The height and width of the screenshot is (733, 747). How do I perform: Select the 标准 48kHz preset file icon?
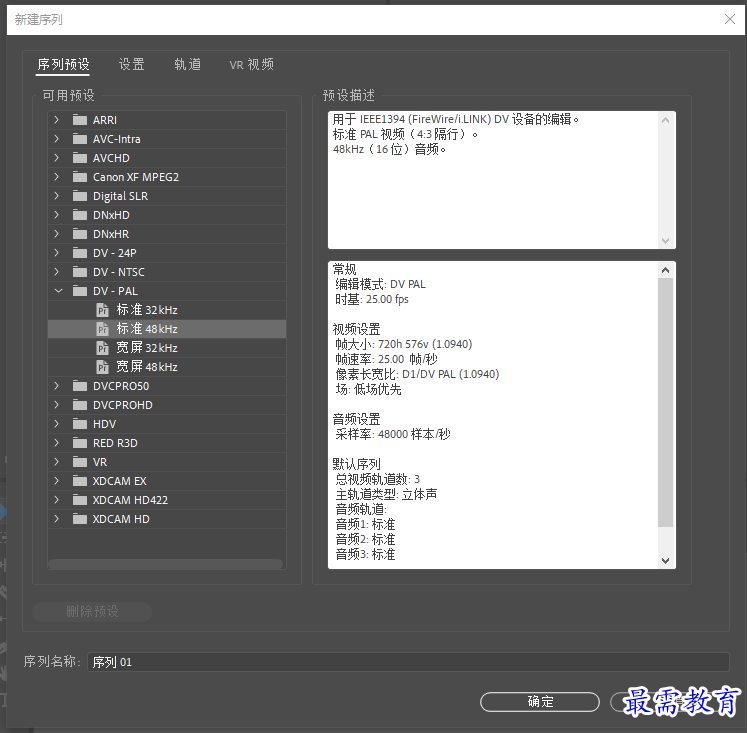pyautogui.click(x=102, y=329)
